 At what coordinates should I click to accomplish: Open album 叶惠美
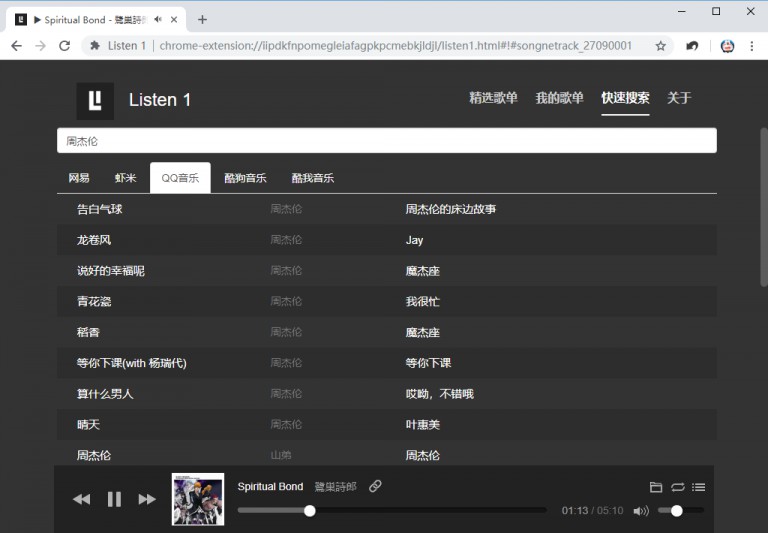[423, 425]
